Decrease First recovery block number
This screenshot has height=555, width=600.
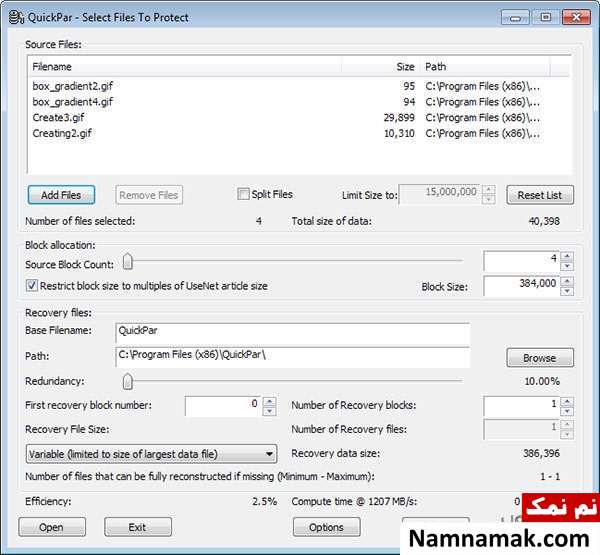point(270,411)
